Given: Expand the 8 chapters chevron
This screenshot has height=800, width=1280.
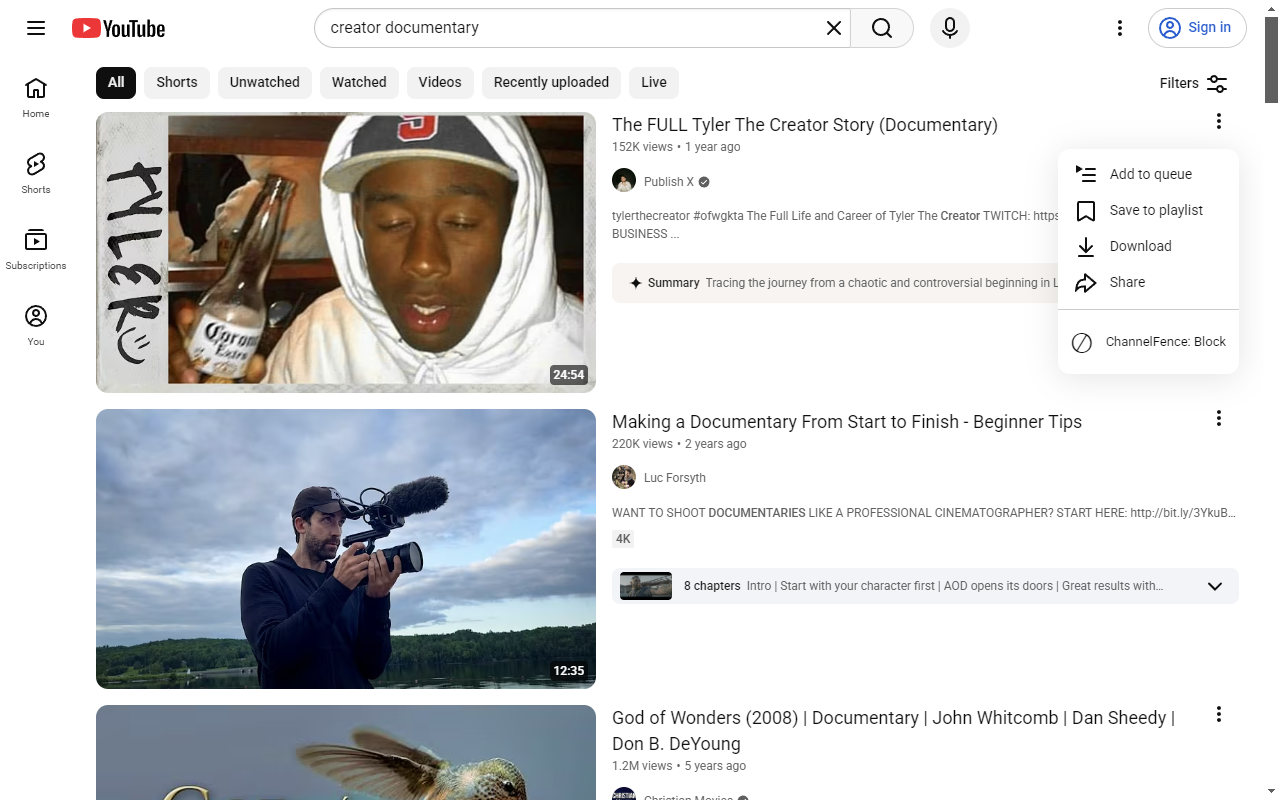Looking at the screenshot, I should click(x=1215, y=586).
